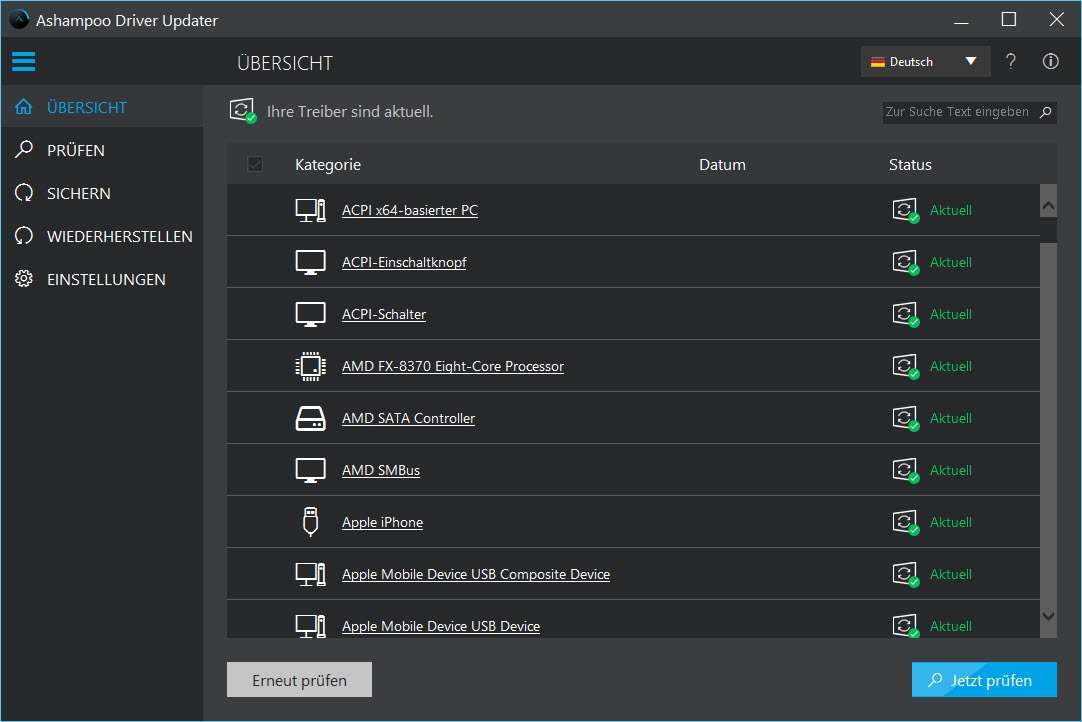The height and width of the screenshot is (722, 1082).
Task: Open the Deutsch language dropdown
Action: tap(925, 61)
